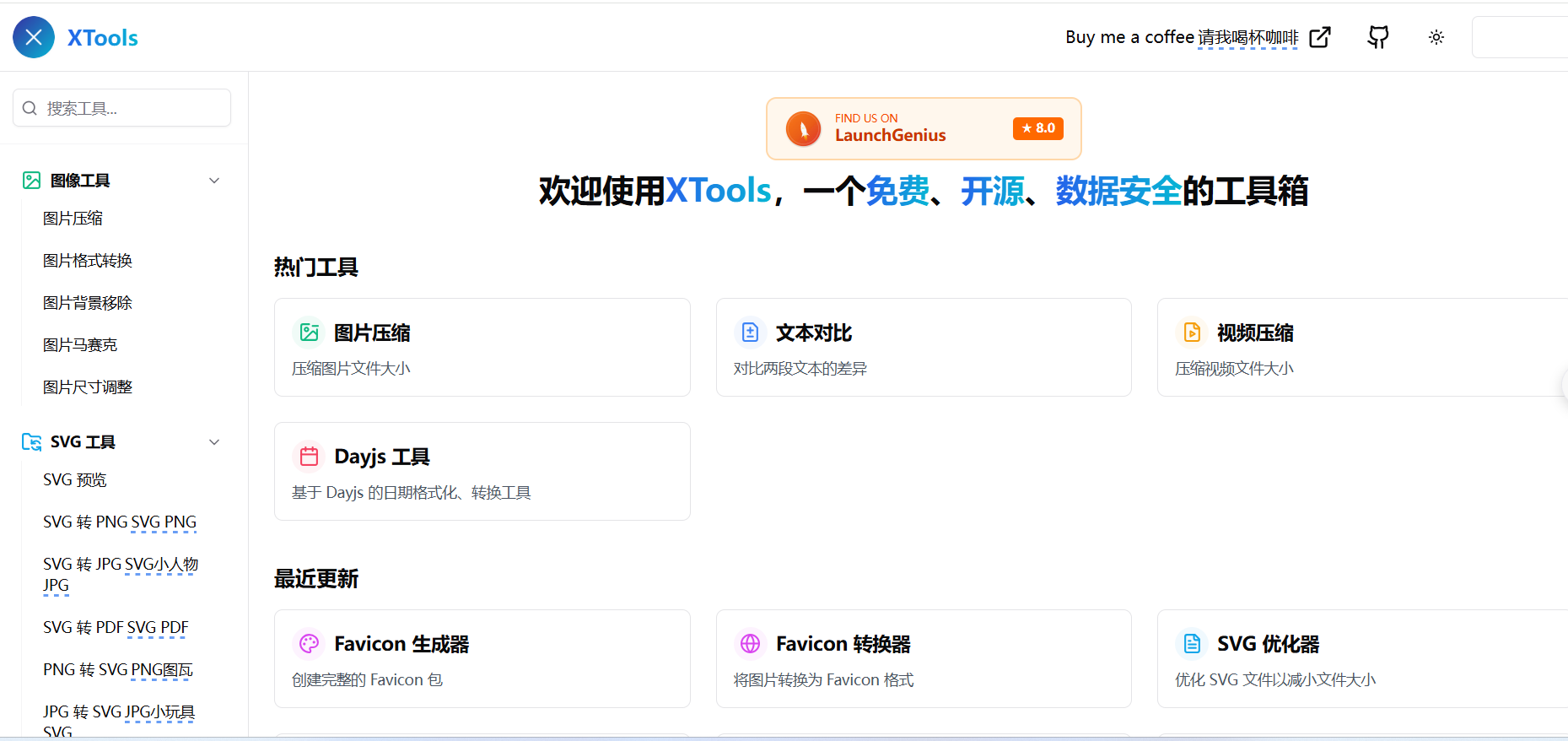This screenshot has height=741, width=1568.
Task: Toggle the sun theme switch icon
Action: pos(1436,37)
